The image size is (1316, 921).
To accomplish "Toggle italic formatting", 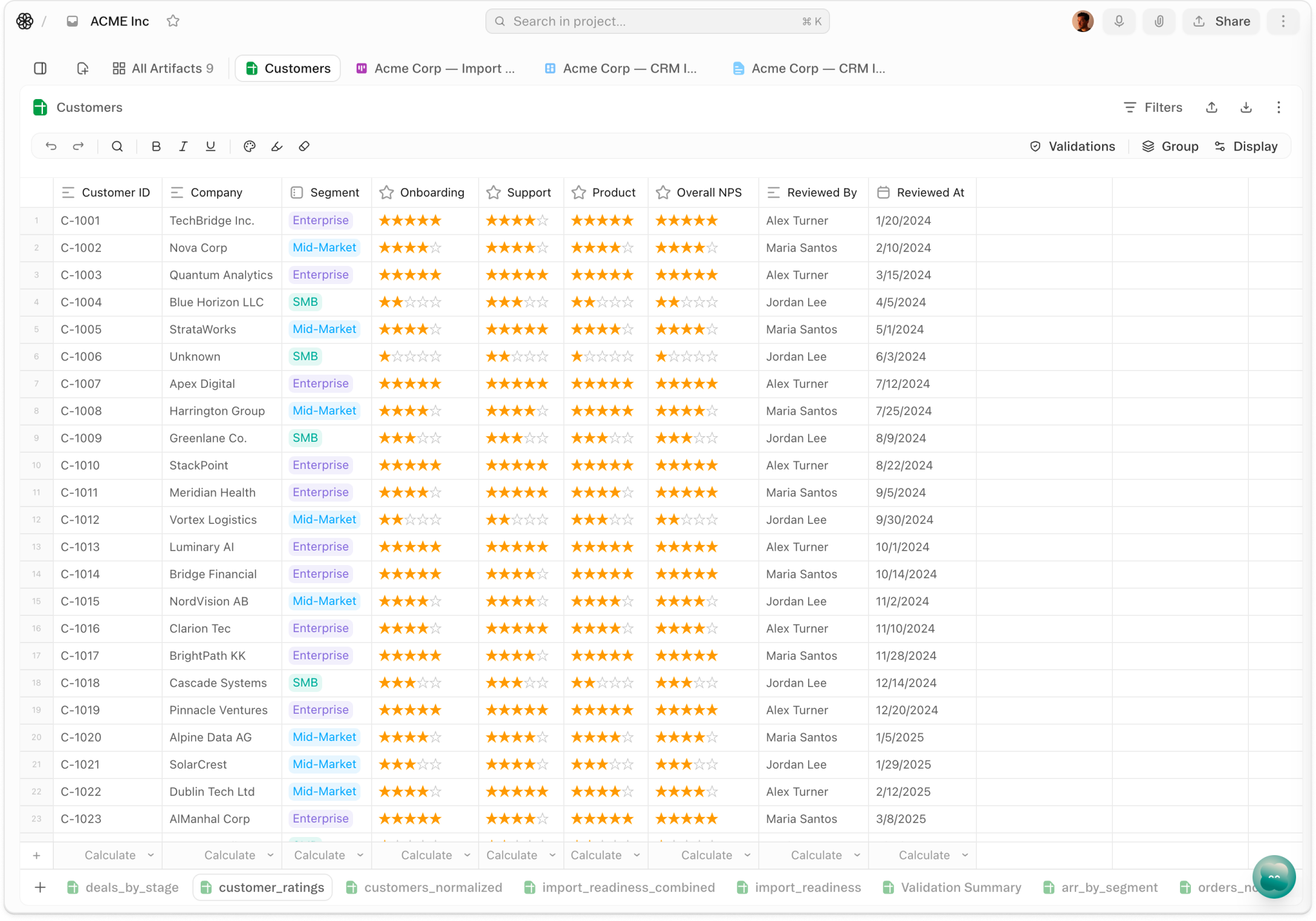I will pyautogui.click(x=183, y=146).
